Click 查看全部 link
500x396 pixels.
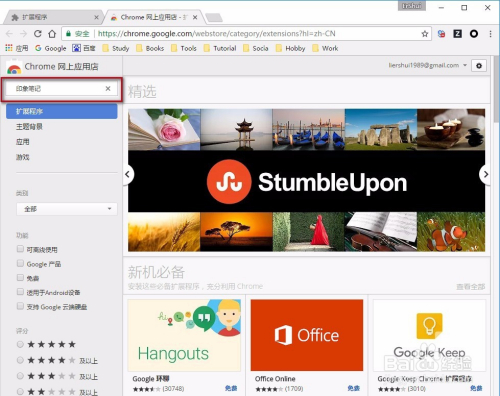click(x=471, y=287)
